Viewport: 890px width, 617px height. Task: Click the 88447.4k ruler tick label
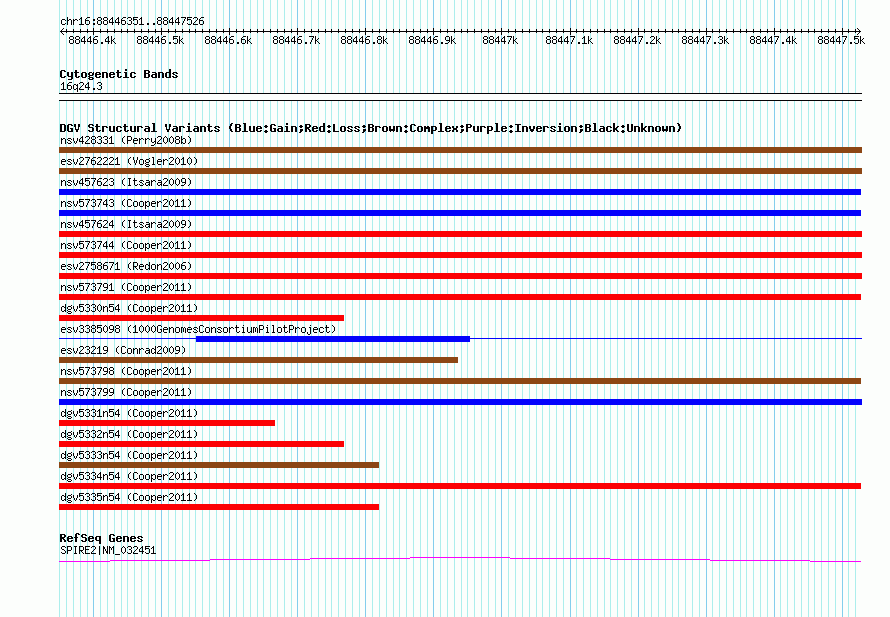coord(774,40)
